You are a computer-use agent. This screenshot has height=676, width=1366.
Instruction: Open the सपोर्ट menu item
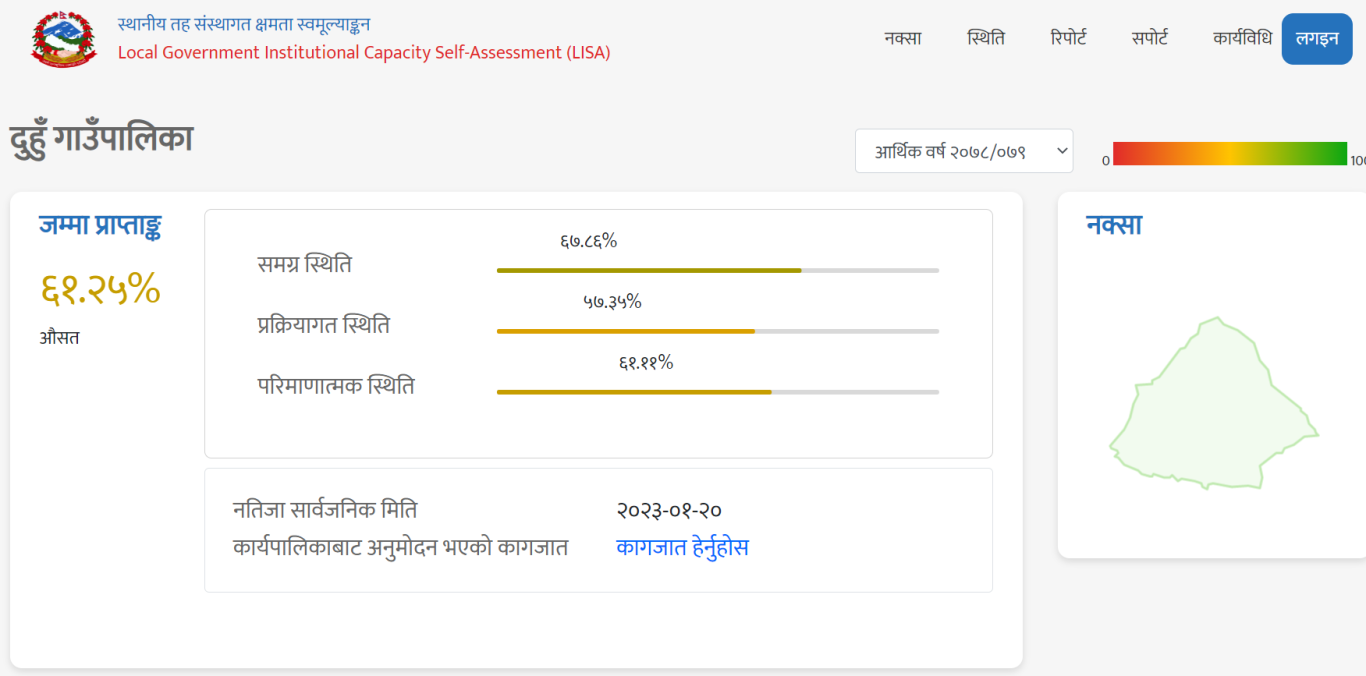(1150, 39)
